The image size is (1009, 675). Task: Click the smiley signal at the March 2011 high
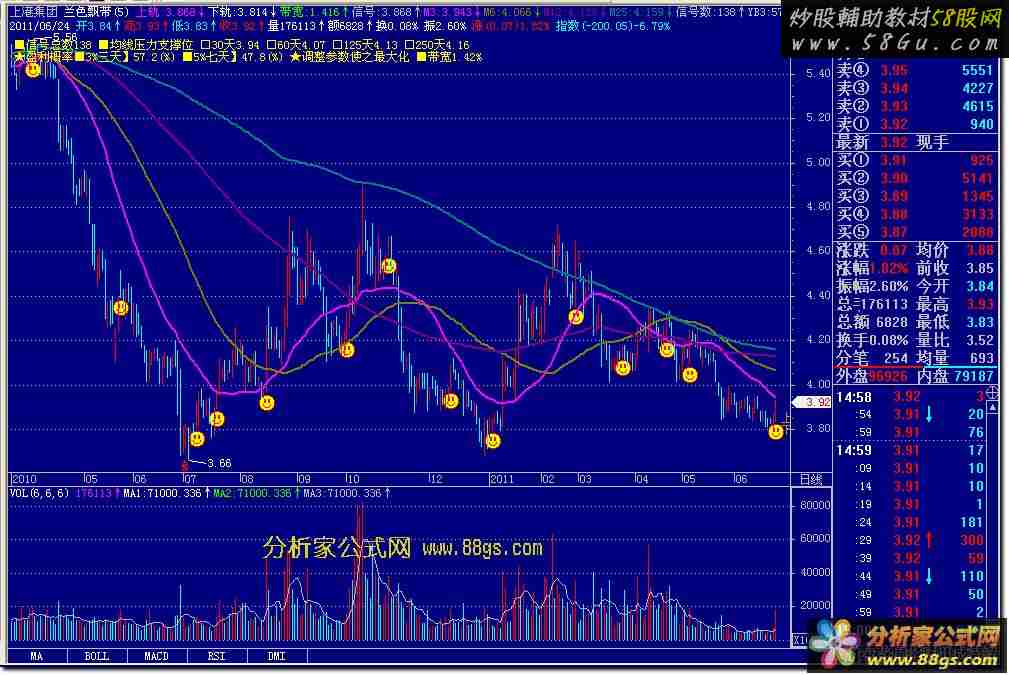click(576, 317)
